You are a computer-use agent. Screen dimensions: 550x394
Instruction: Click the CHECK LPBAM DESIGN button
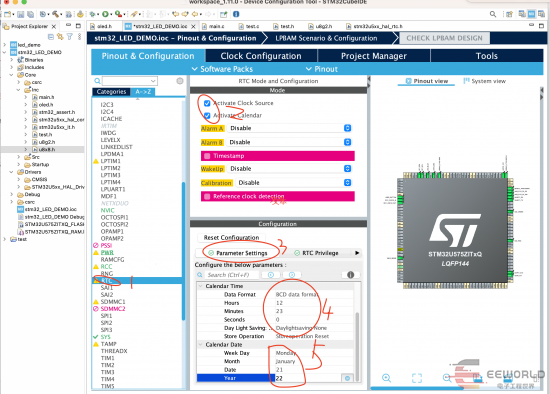(x=444, y=38)
